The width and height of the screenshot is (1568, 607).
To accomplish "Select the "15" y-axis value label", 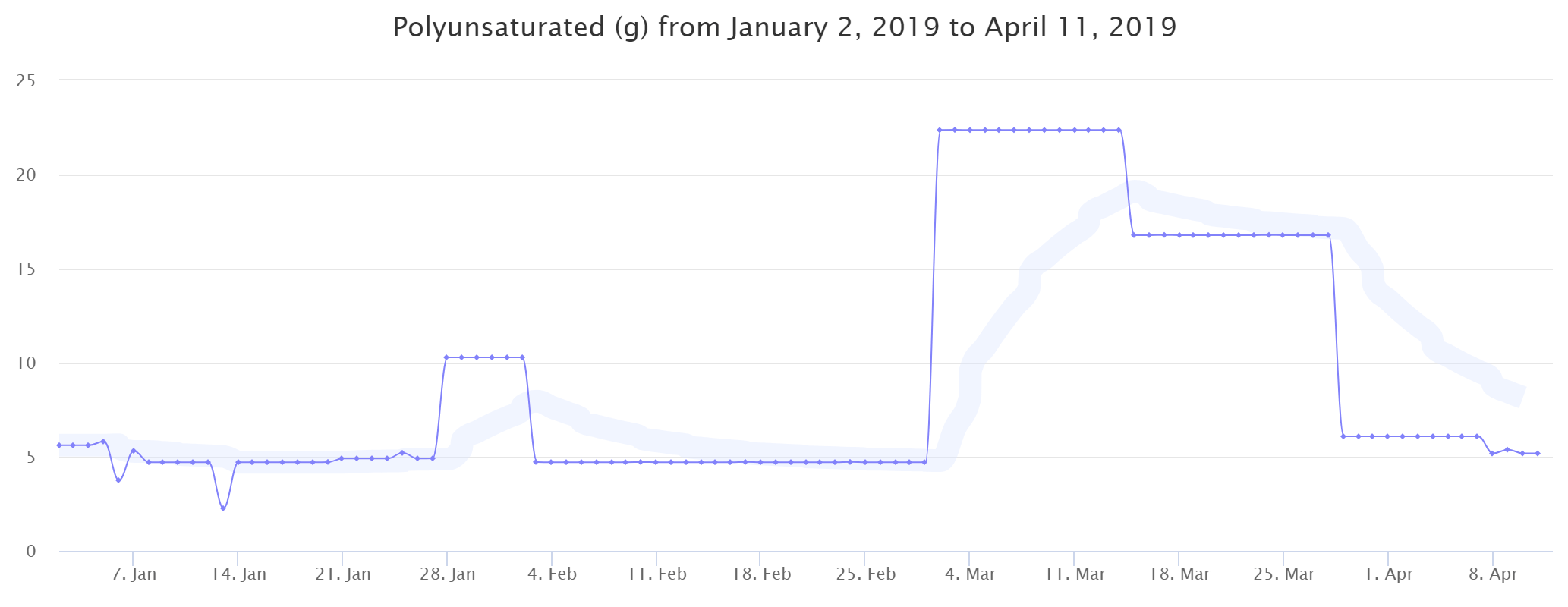I will [x=26, y=269].
